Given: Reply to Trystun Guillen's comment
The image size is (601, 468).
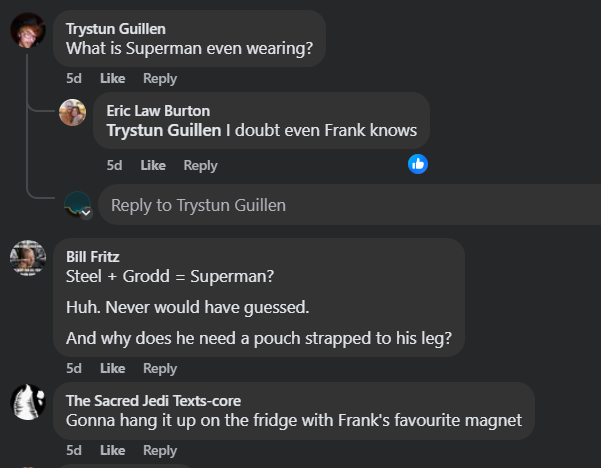Looking at the screenshot, I should [159, 78].
